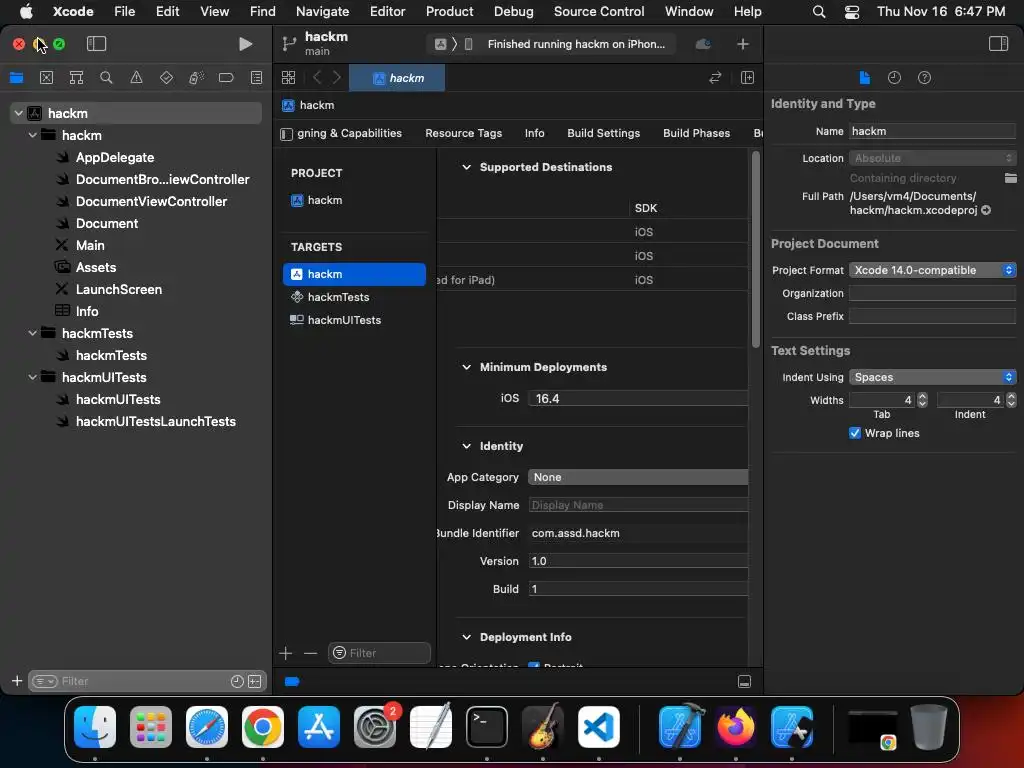This screenshot has width=1024, height=768.
Task: Add a new target with the plus button
Action: point(285,653)
